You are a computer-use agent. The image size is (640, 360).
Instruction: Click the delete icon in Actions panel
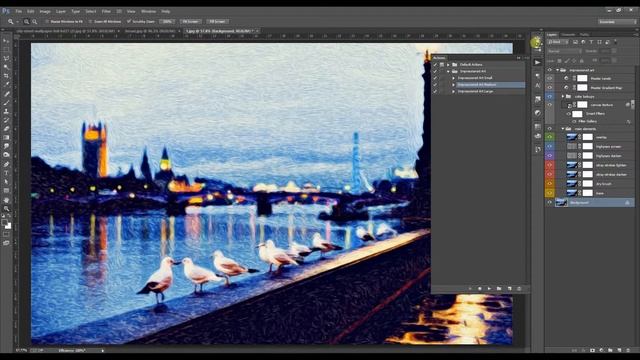tap(519, 289)
